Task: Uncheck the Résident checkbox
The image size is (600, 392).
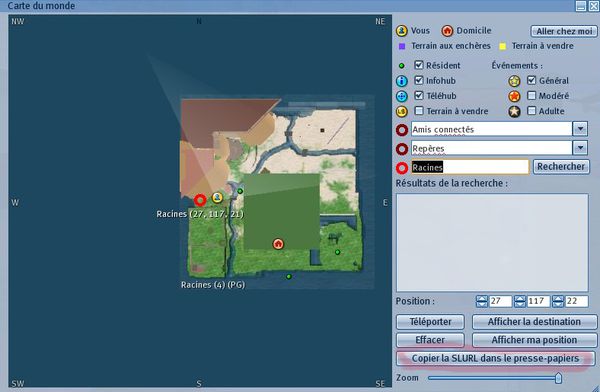Action: tap(419, 65)
